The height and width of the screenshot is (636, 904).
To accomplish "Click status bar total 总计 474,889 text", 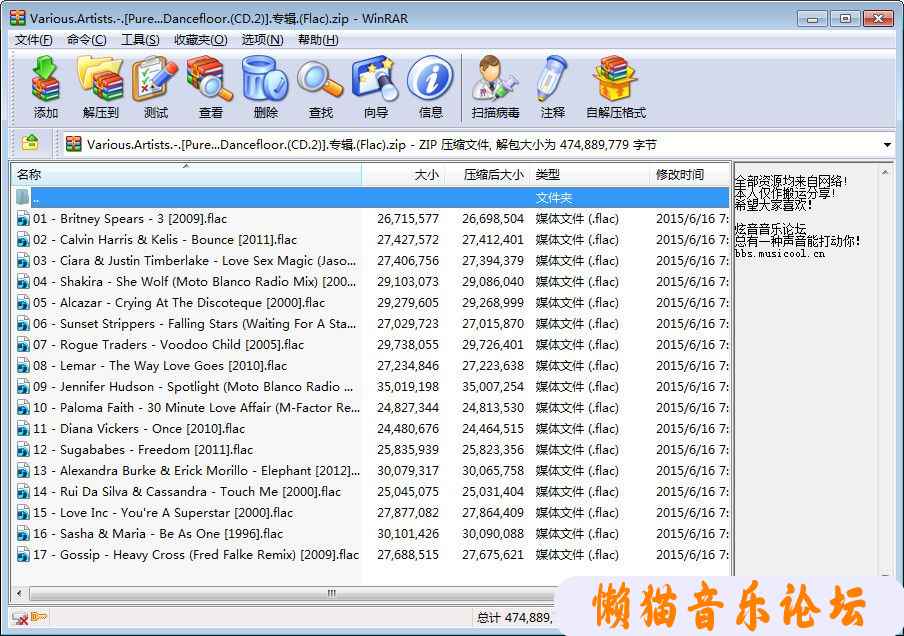I will pyautogui.click(x=514, y=618).
